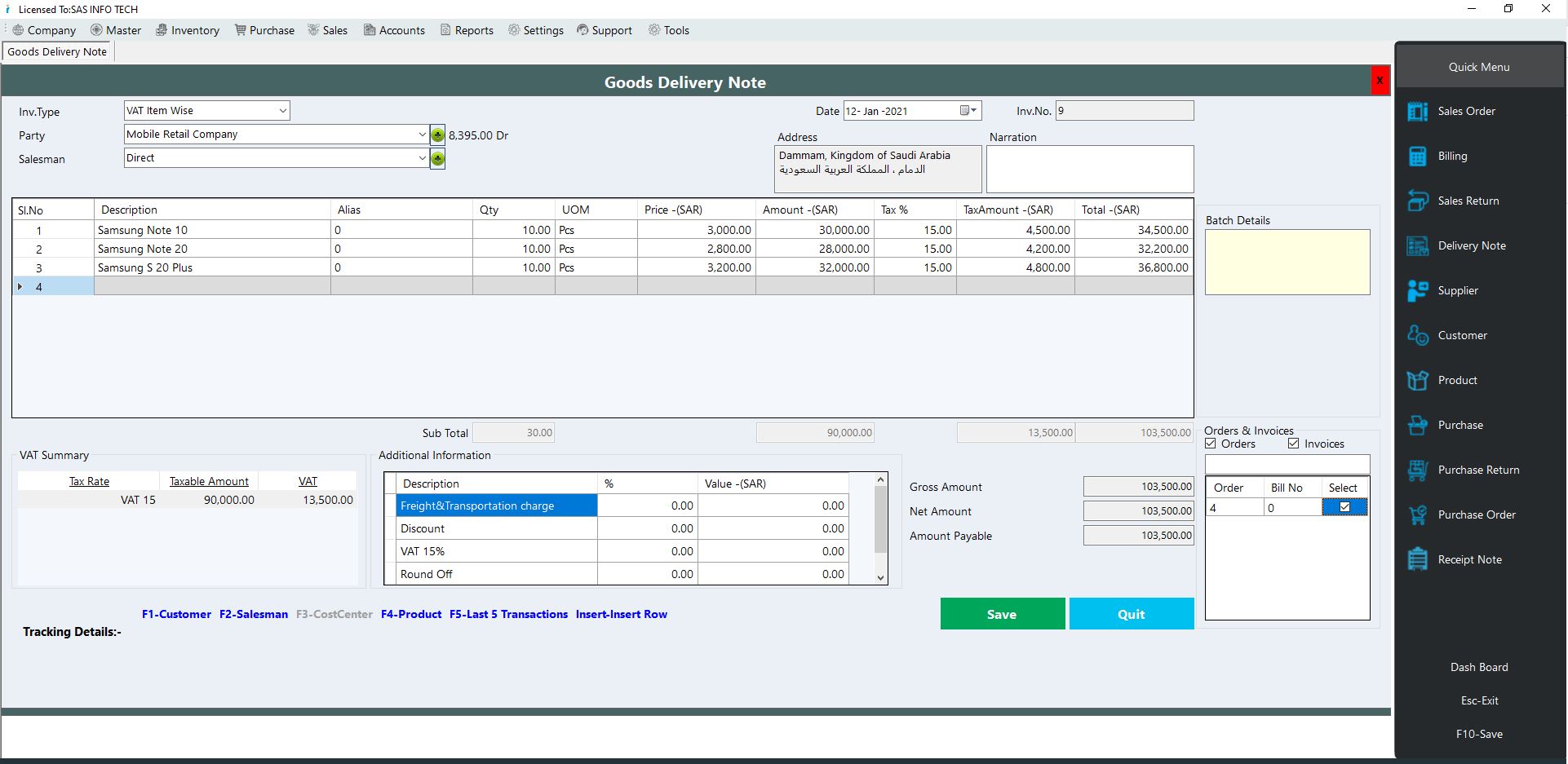Select Freight&Transportation charge row
The height and width of the screenshot is (764, 1568).
(x=497, y=506)
